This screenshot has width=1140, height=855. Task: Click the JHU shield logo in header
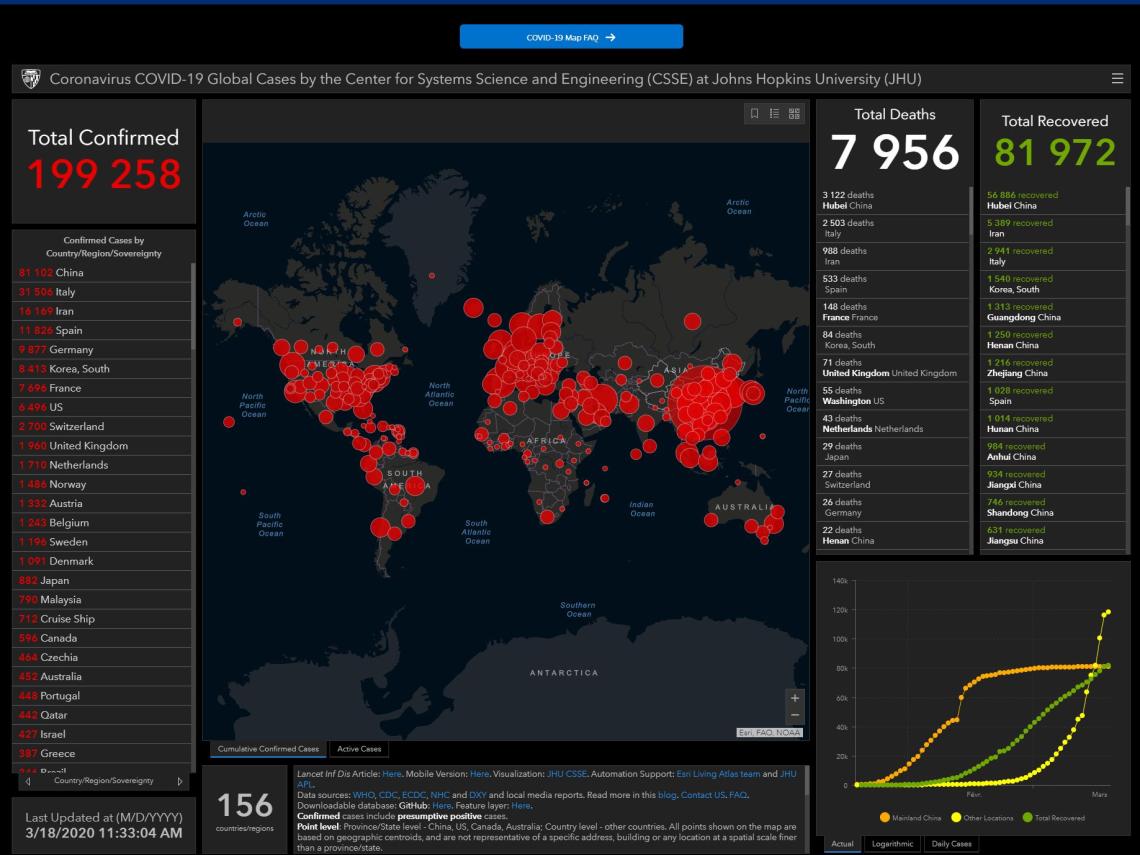coord(31,79)
